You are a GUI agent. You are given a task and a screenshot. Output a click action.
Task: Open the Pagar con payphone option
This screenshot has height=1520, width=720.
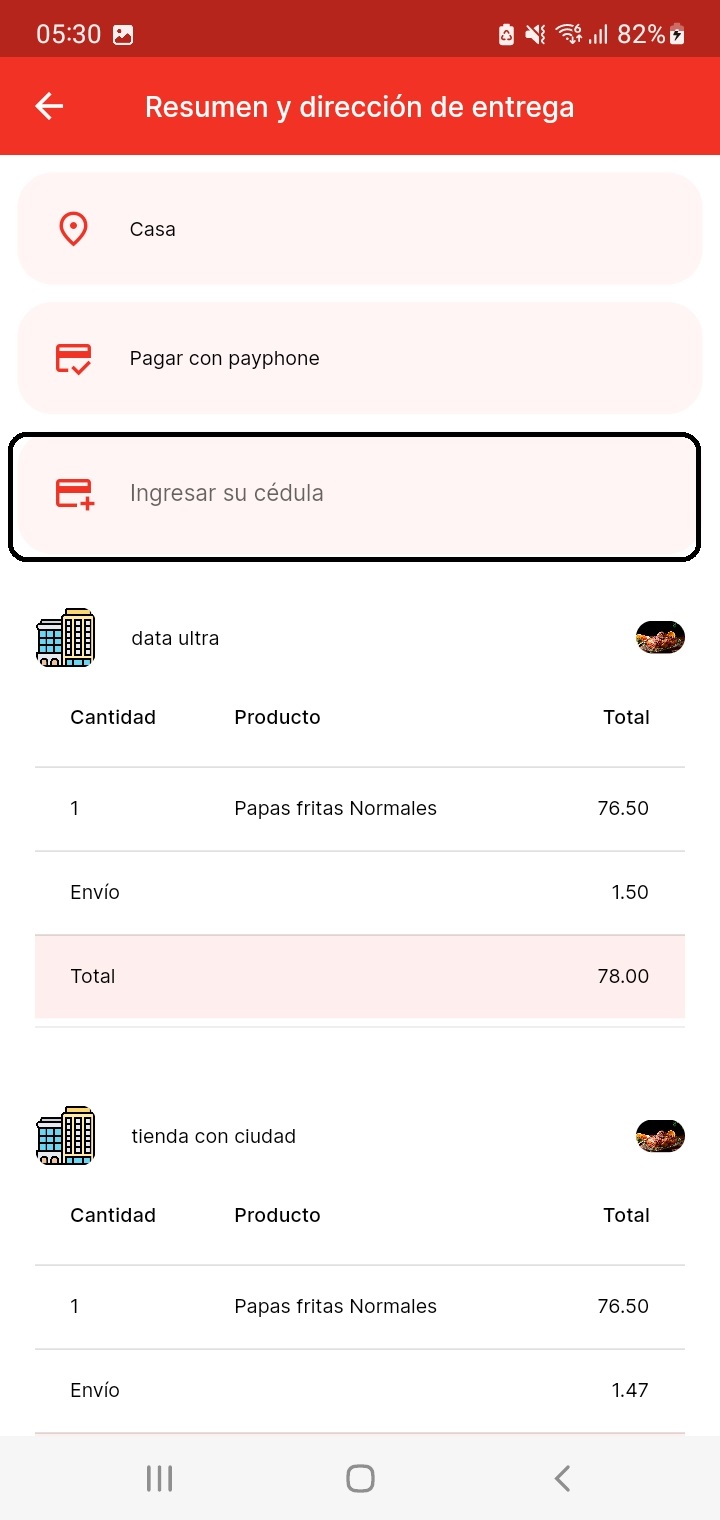[x=360, y=358]
